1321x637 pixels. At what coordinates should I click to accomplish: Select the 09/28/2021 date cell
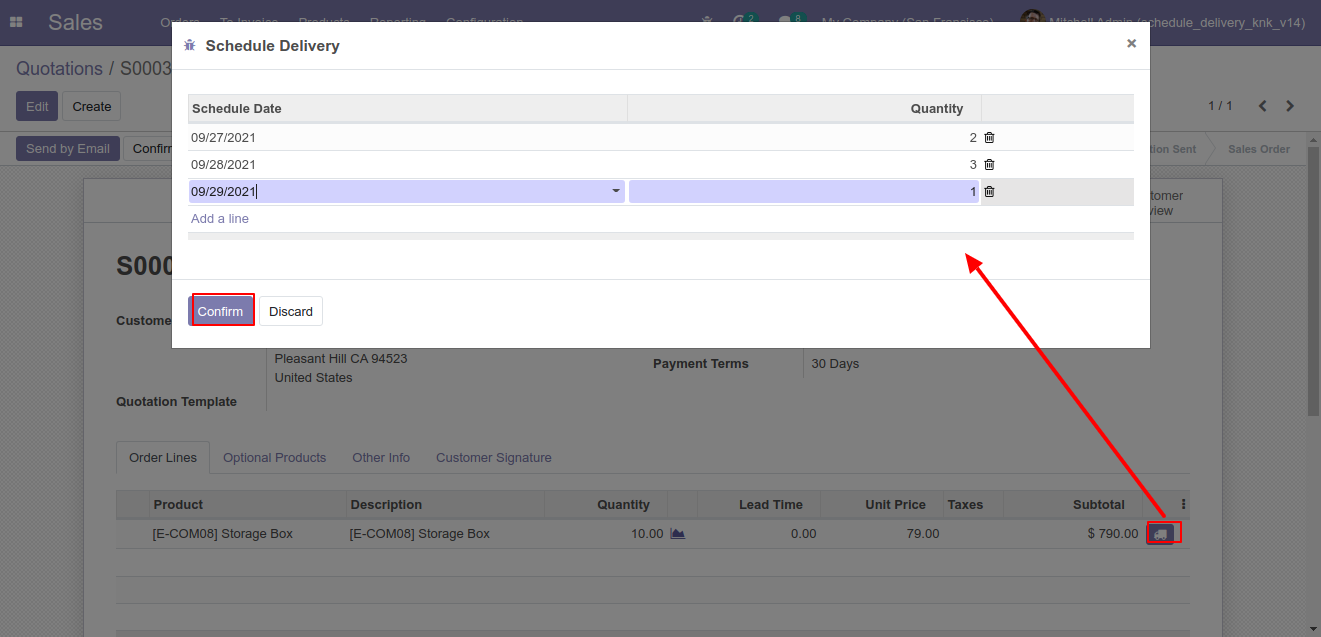[408, 165]
